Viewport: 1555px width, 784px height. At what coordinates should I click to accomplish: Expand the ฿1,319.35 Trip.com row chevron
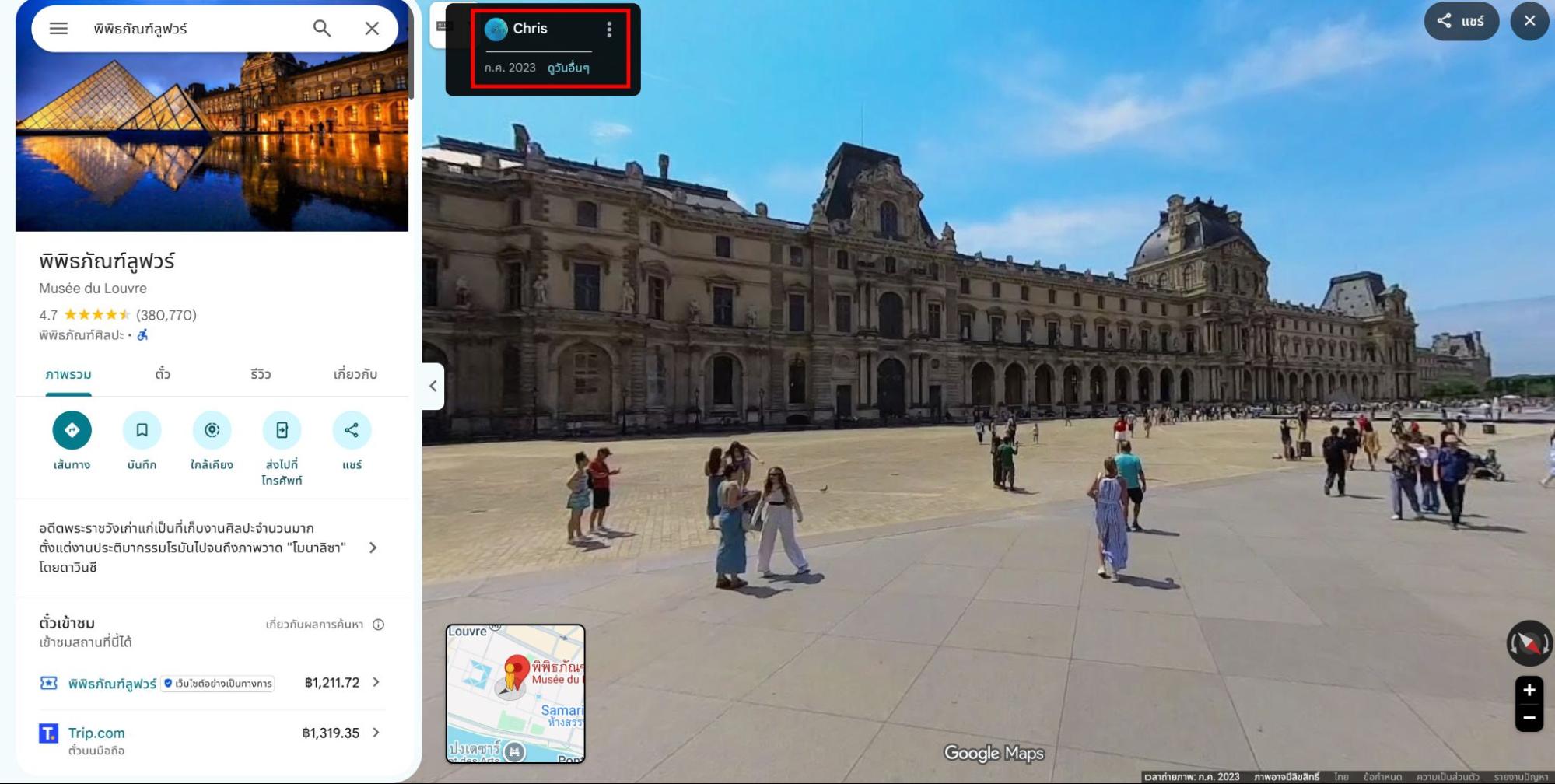coord(376,733)
